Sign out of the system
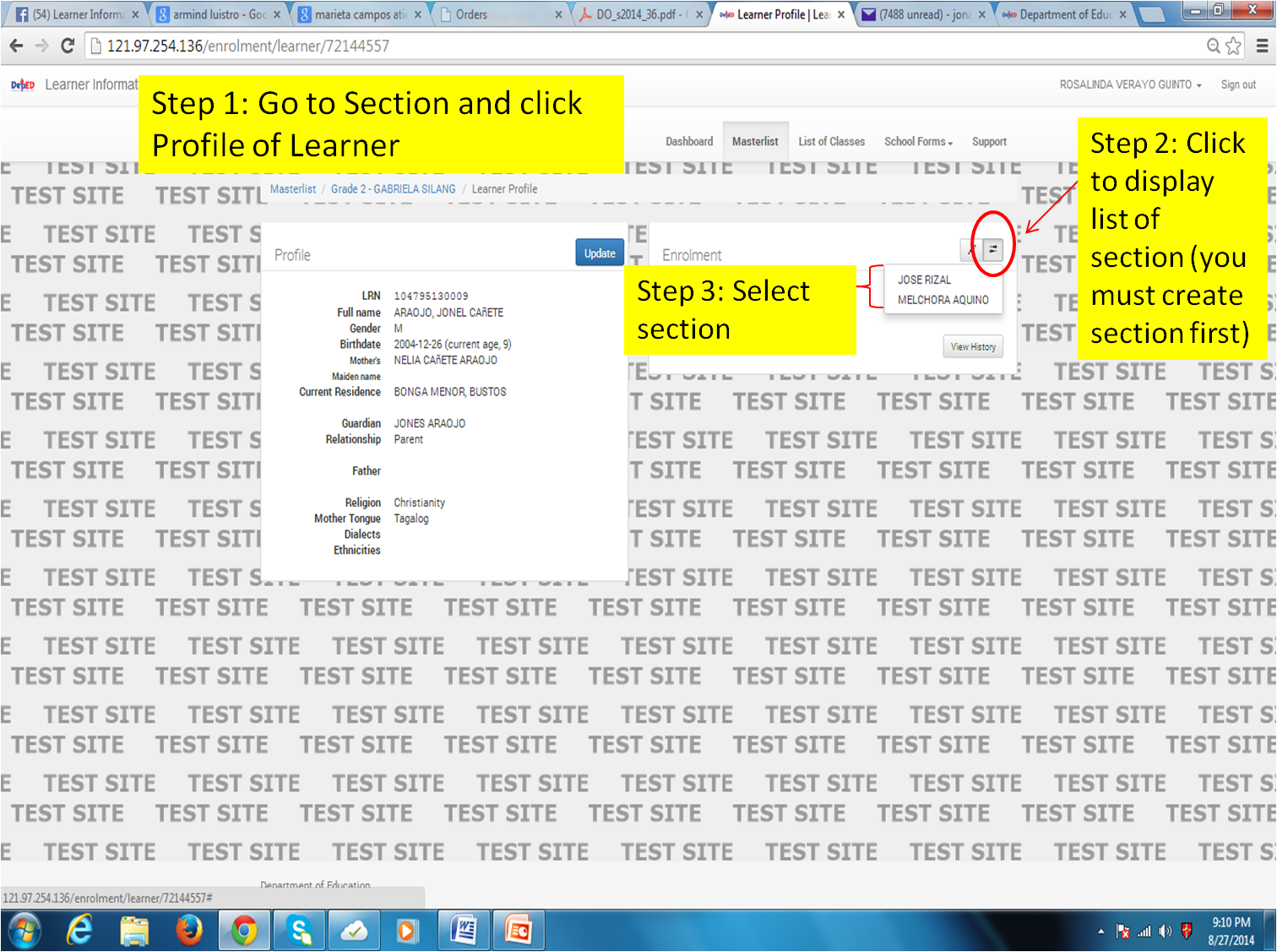Viewport: 1277px width, 952px height. pos(1238,84)
